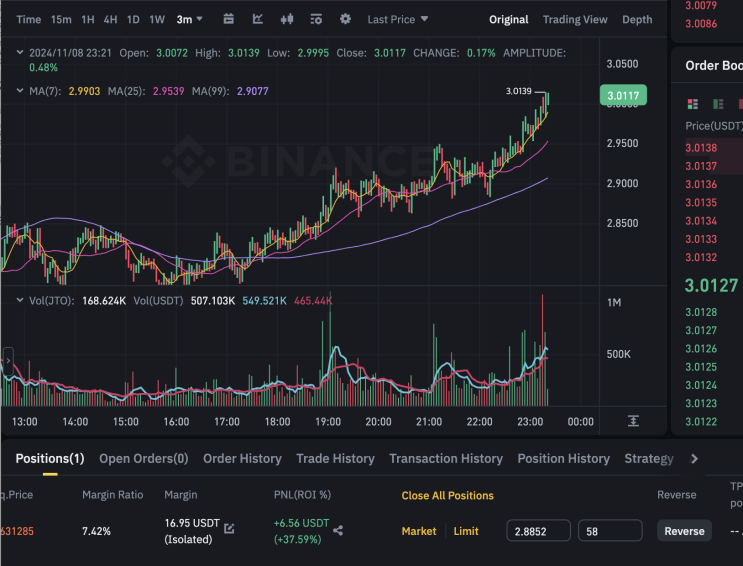Screen dimensions: 743x566
Task: Switch to the Depth chart view
Action: coord(637,19)
